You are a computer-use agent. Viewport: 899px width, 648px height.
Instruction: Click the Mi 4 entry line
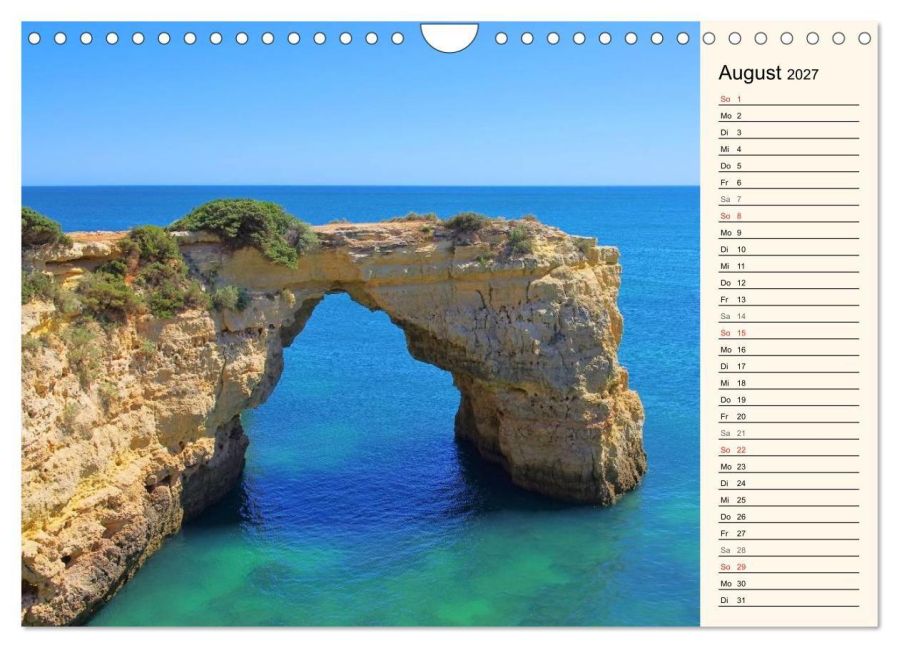coord(788,149)
